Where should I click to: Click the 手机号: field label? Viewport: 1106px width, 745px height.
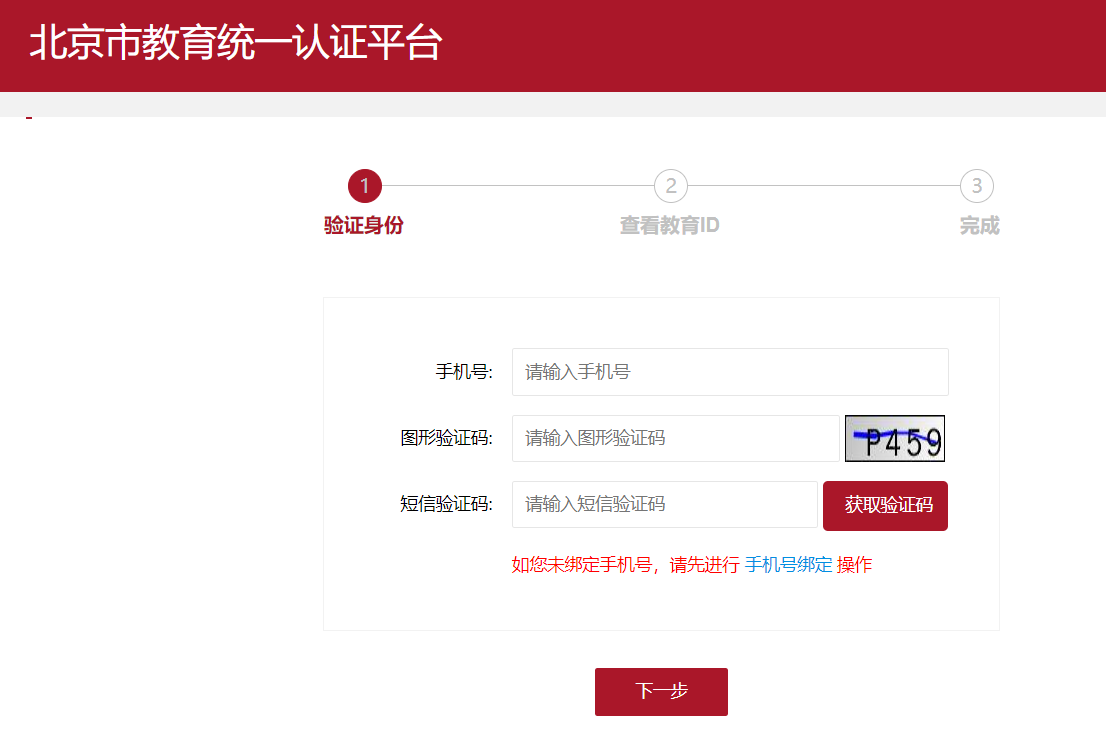[x=464, y=372]
